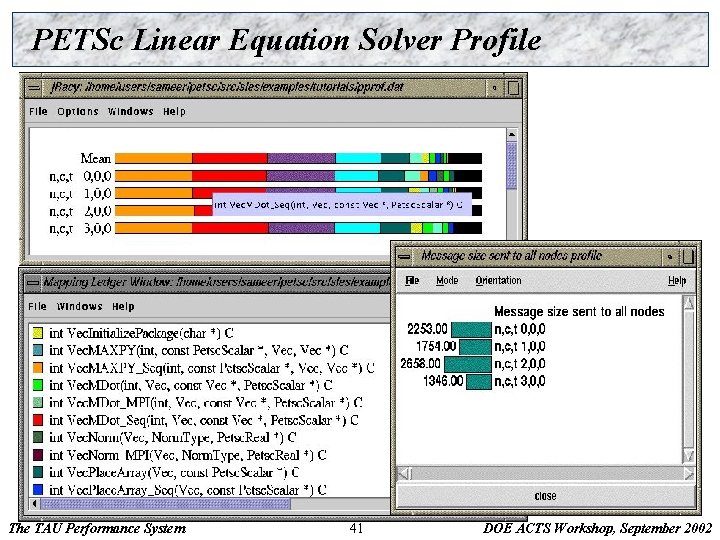Select VecMAXPY(int, const PetscScalar) entry
The height and width of the screenshot is (540, 720).
(x=198, y=350)
